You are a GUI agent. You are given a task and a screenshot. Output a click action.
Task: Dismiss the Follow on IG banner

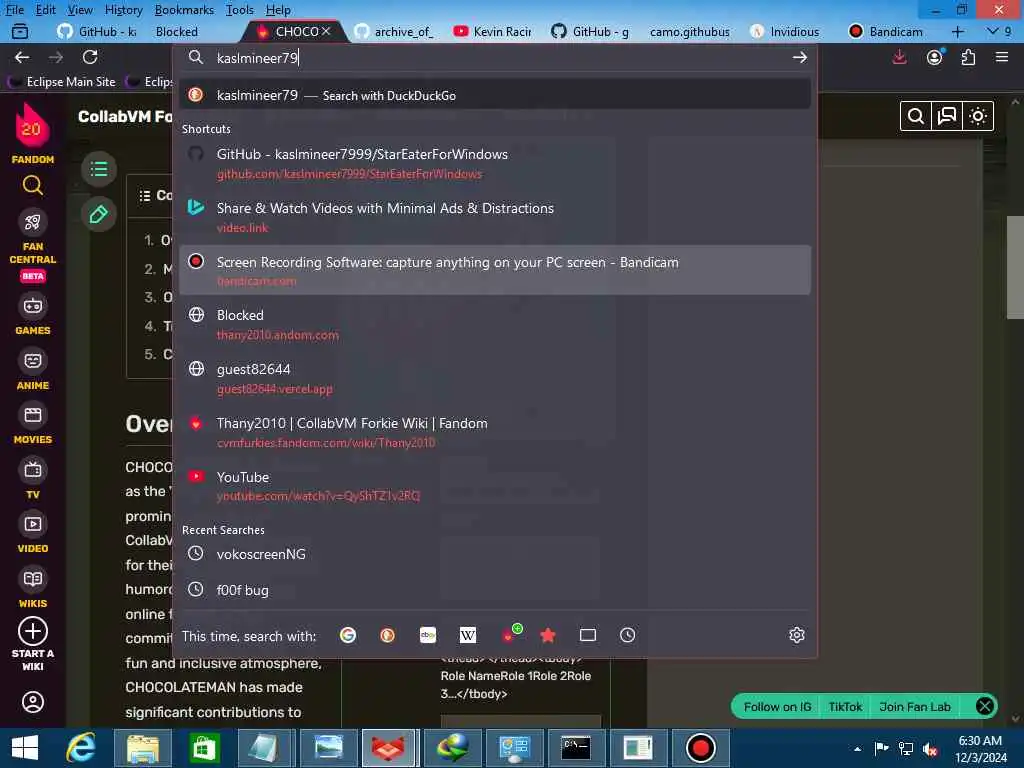[x=985, y=706]
